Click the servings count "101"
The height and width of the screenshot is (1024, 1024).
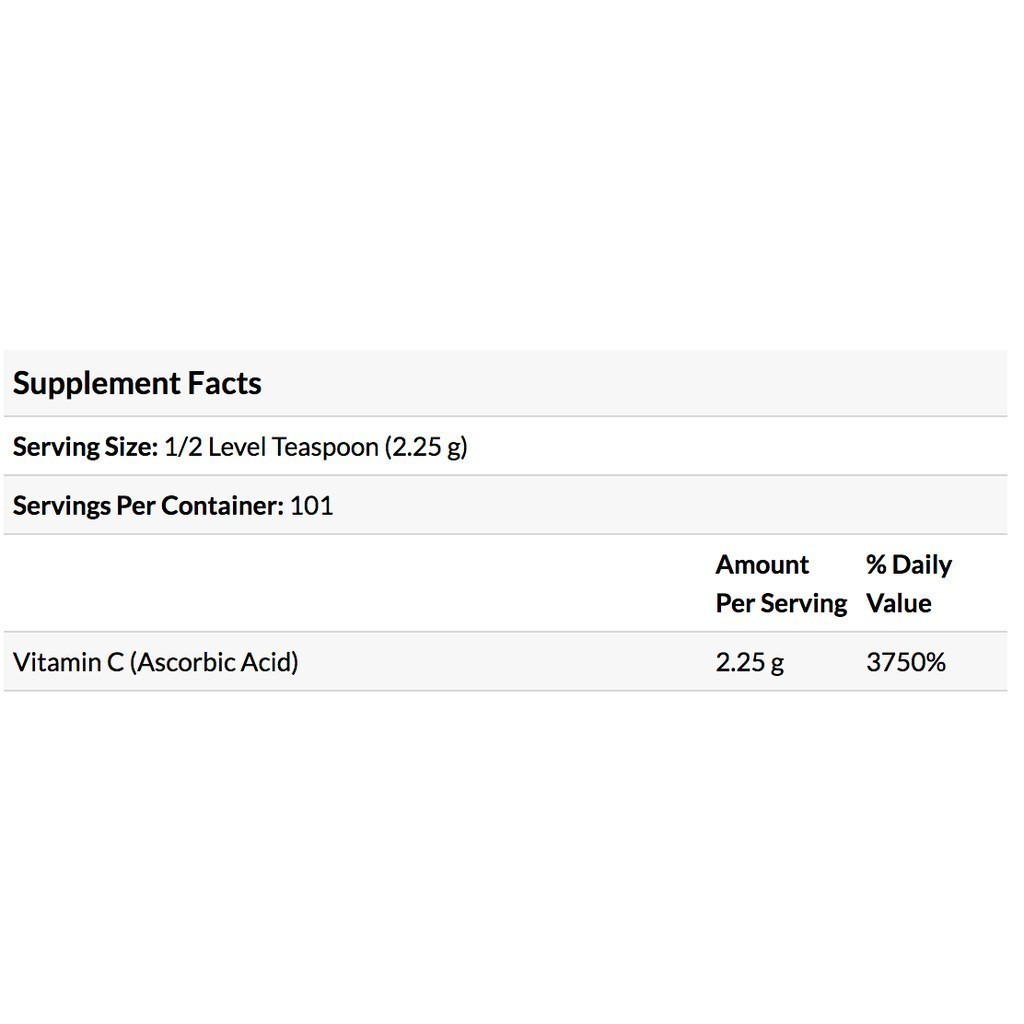311,505
